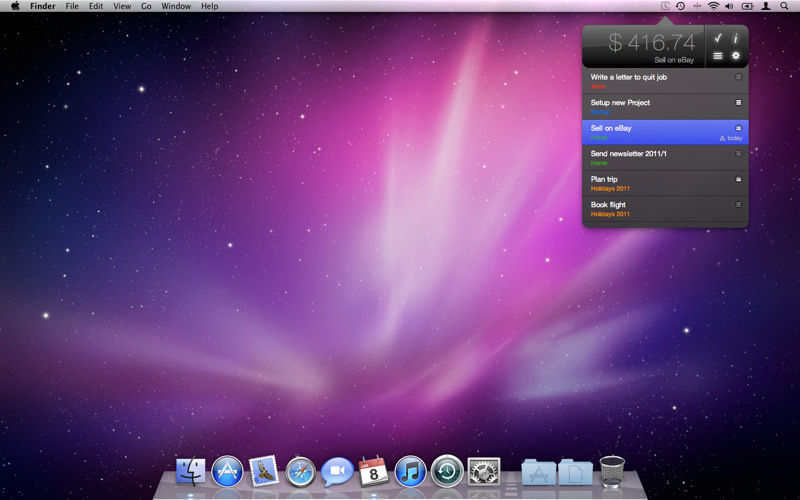Click 'Sell on eBay' caption under the amount
Viewport: 800px width, 500px height.
point(674,60)
